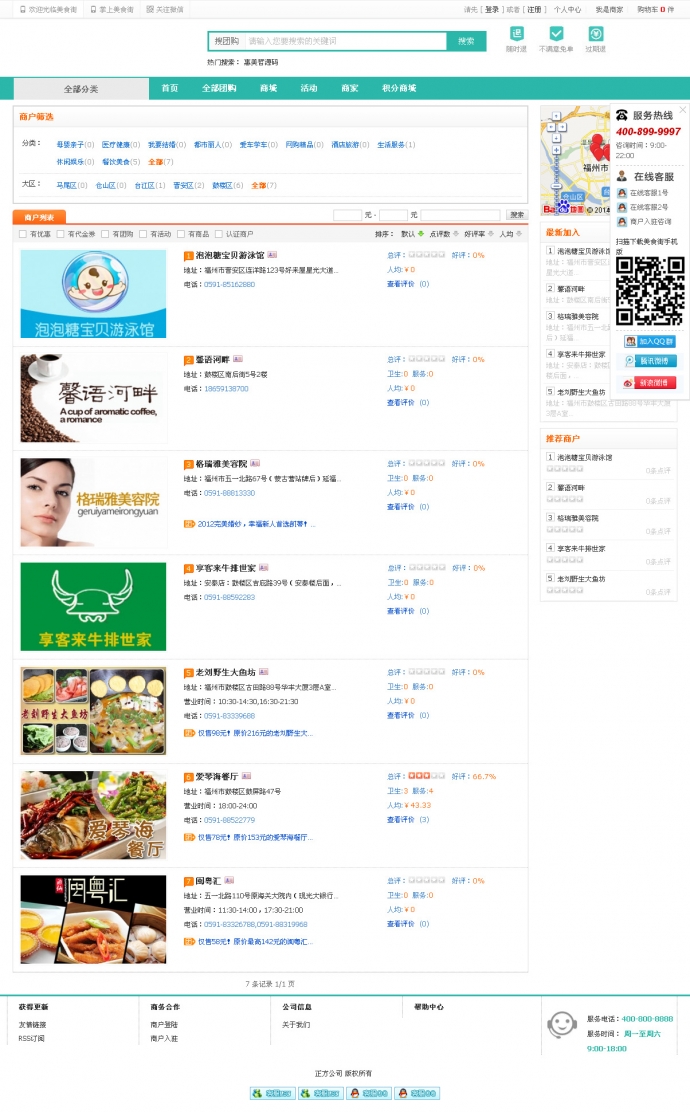Filter by 餐饮美食(5) category
The height and width of the screenshot is (1112, 690).
121,162
